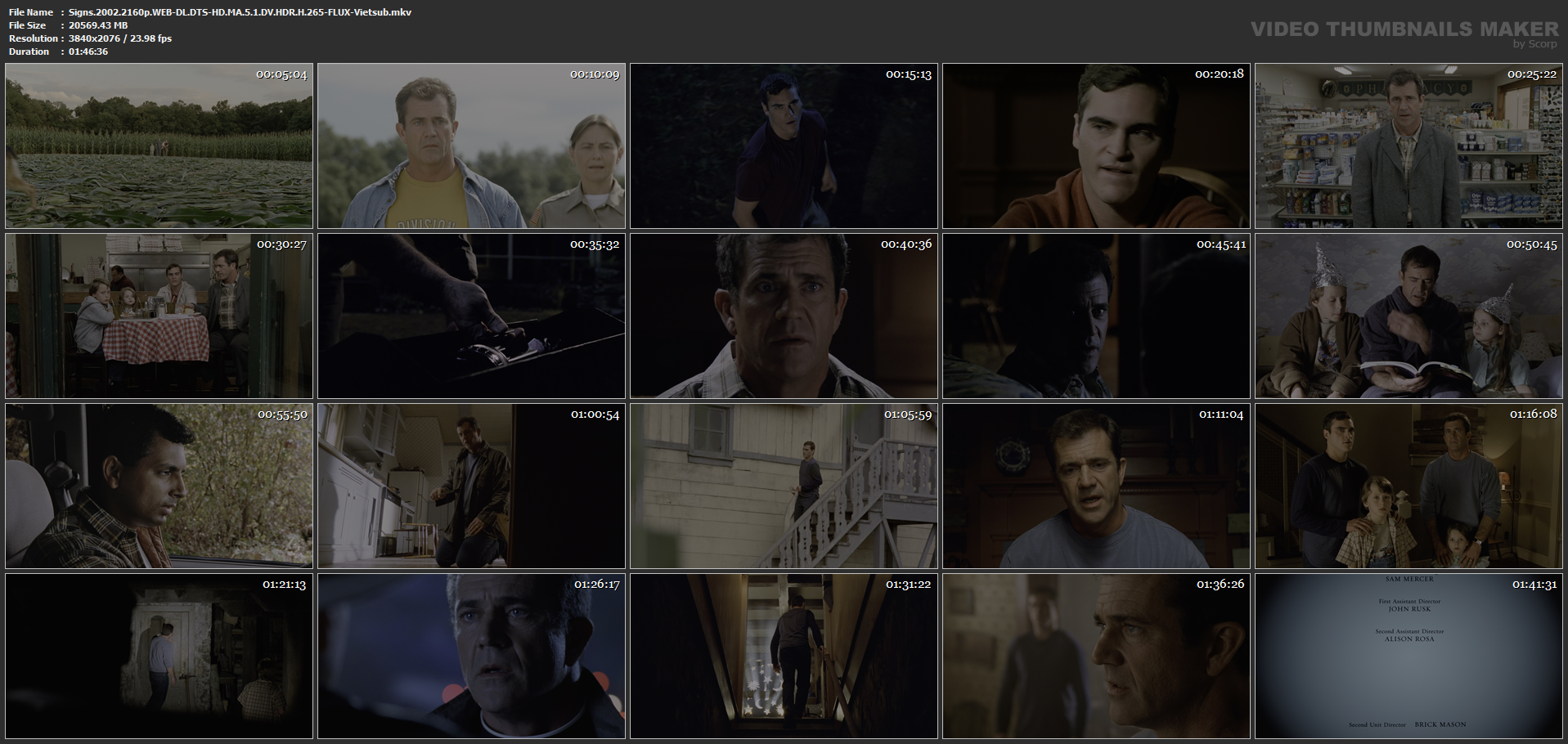This screenshot has width=1568, height=744.
Task: Open the thumbnail at 00:15:13
Action: tap(784, 146)
